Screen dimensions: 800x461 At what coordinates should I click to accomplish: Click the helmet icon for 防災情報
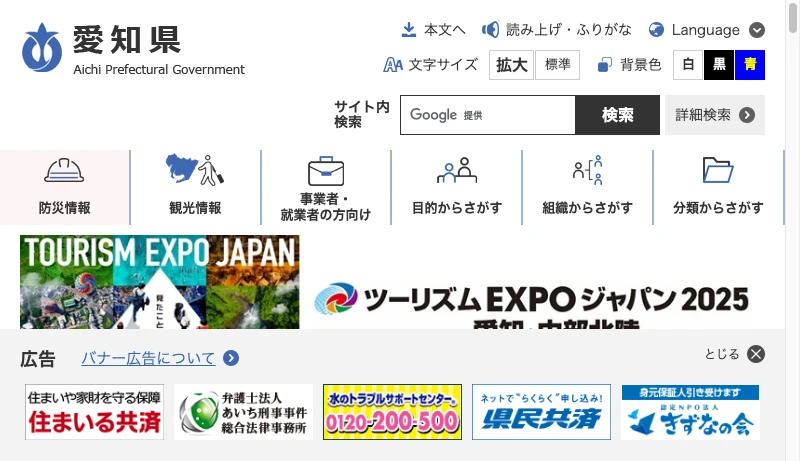[64, 170]
